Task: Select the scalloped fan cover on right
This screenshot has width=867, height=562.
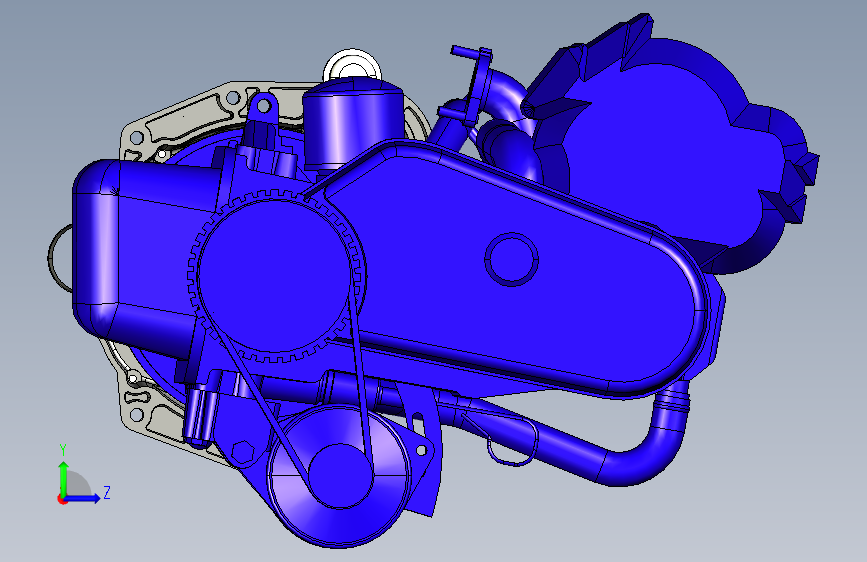Action: point(675,144)
